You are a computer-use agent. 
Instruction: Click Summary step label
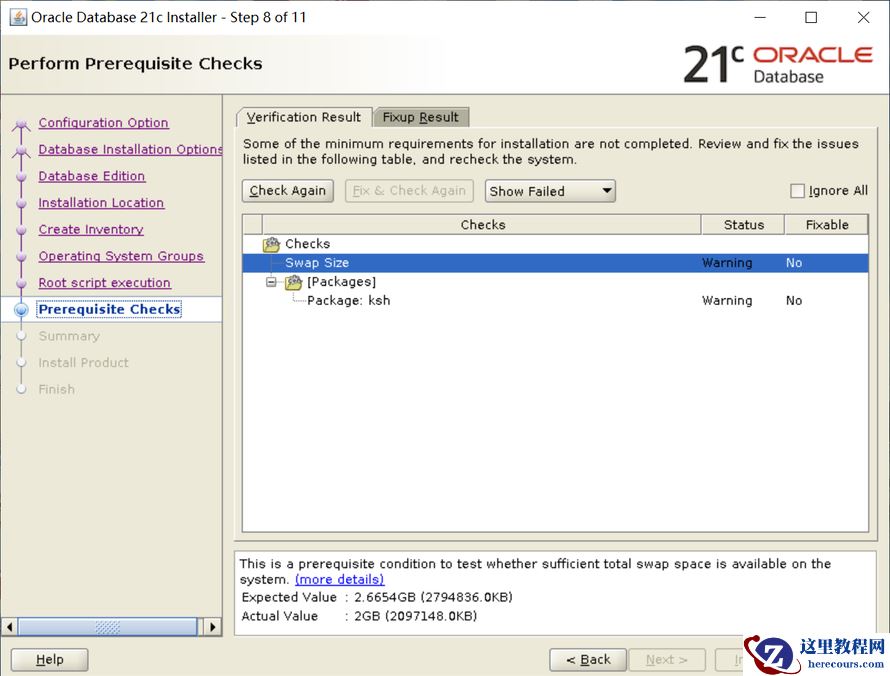click(x=69, y=336)
